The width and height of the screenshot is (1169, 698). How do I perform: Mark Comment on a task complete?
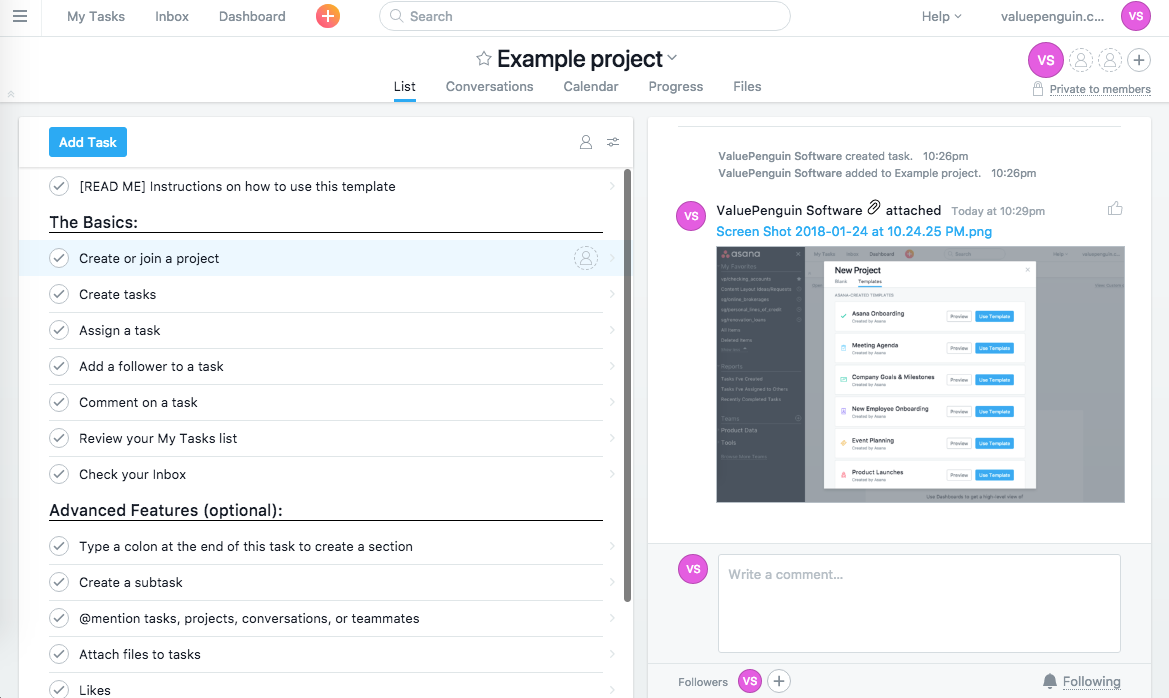59,402
